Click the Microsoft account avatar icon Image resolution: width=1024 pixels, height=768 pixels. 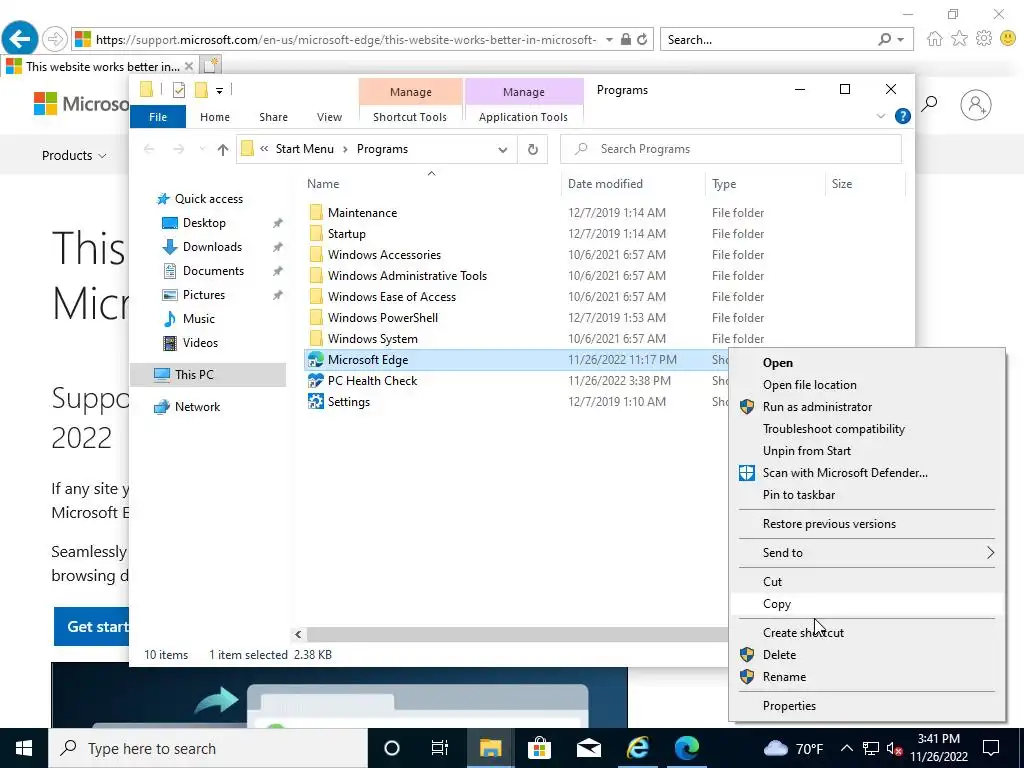coord(976,104)
